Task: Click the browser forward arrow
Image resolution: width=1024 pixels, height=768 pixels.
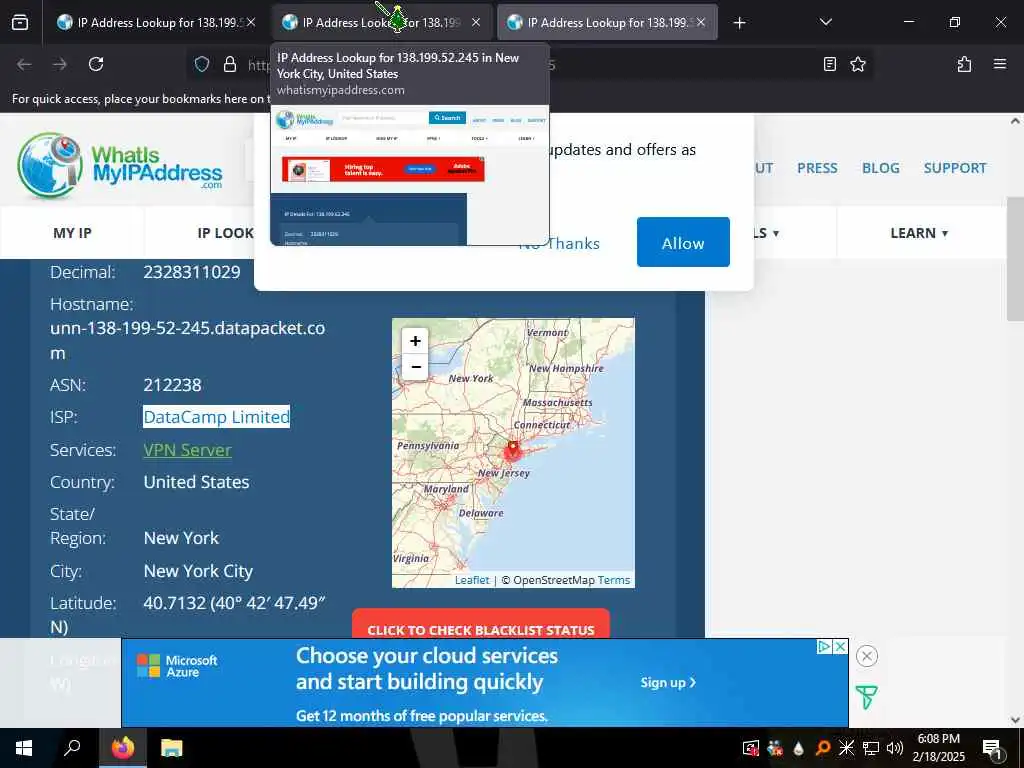Action: click(59, 64)
